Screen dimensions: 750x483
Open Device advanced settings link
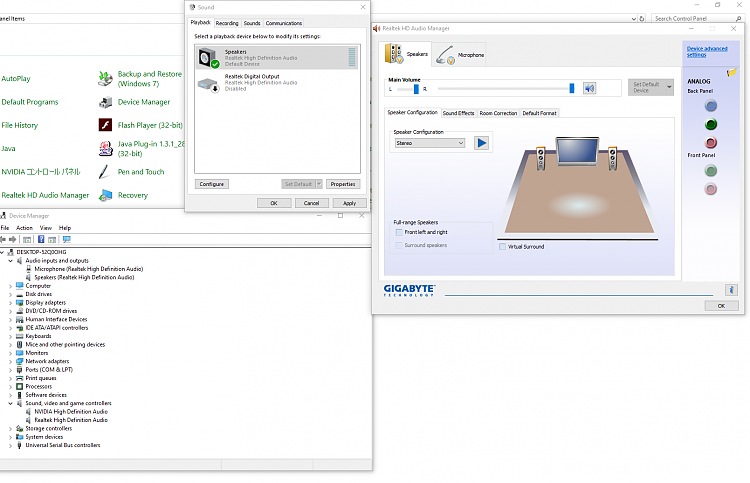[x=707, y=52]
